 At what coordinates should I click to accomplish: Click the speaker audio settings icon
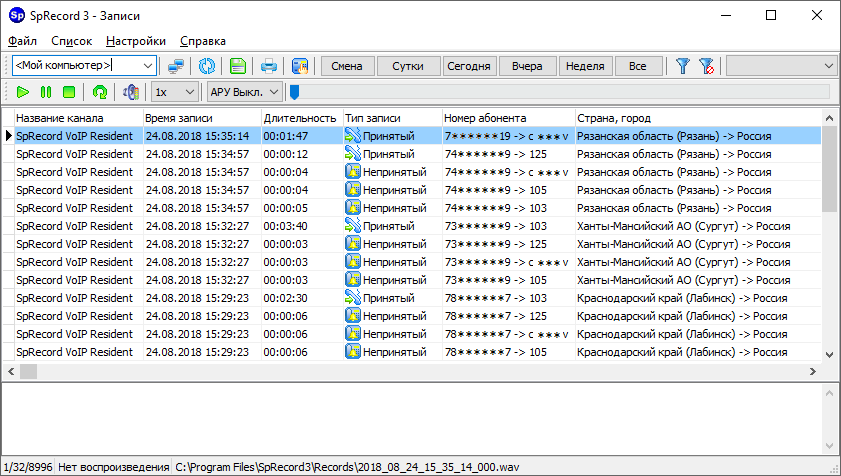130,92
